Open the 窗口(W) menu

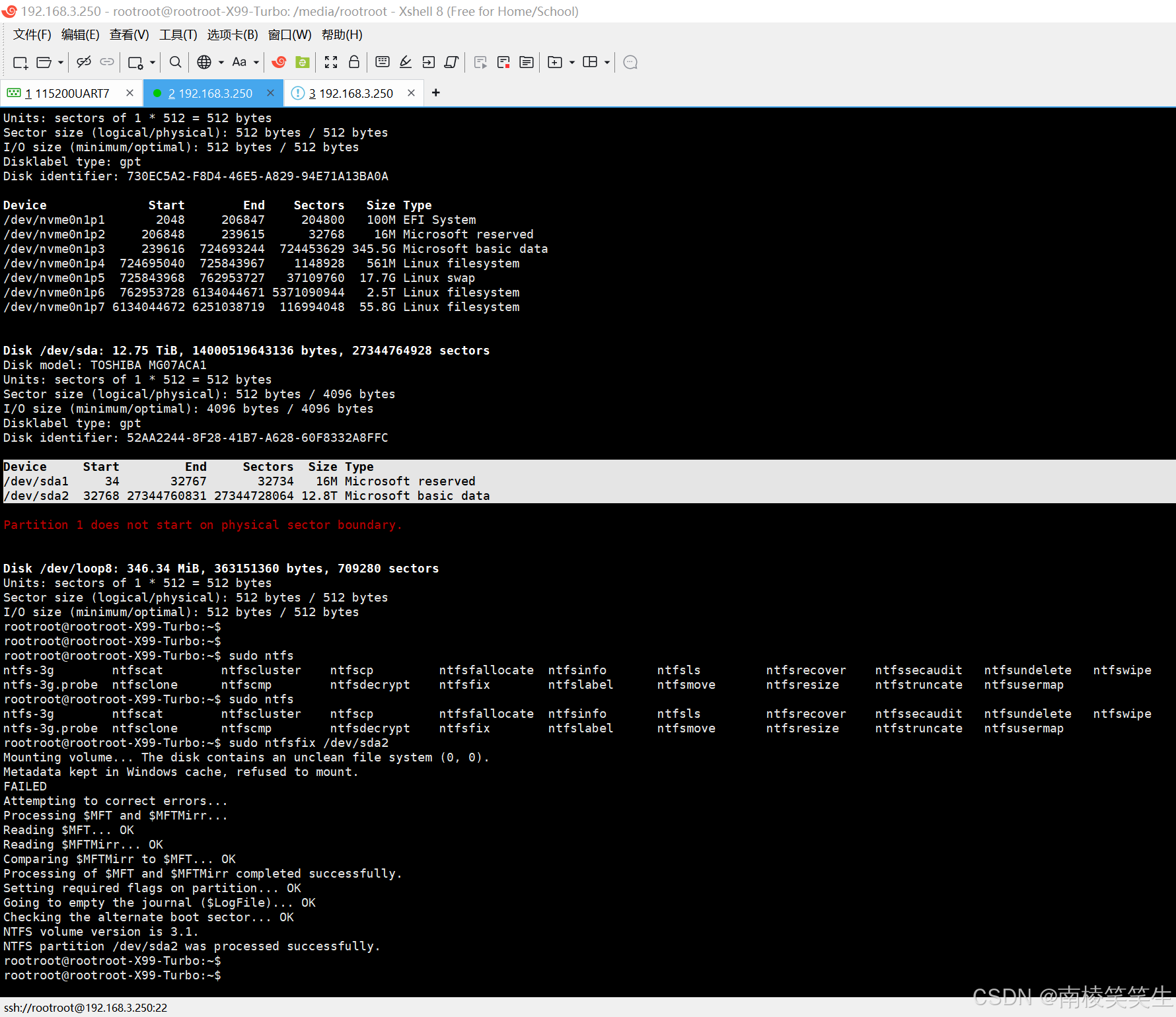pos(289,35)
